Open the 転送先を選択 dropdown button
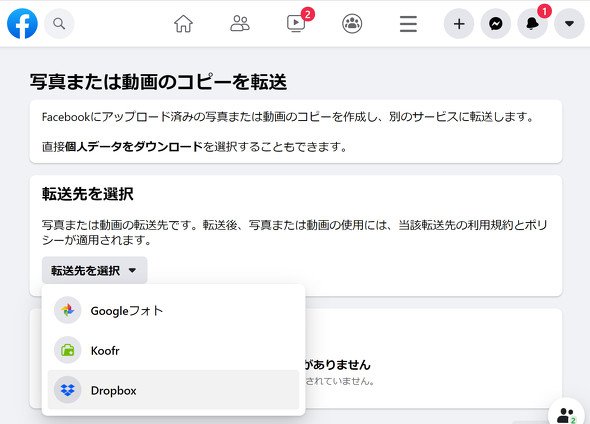 tap(94, 270)
